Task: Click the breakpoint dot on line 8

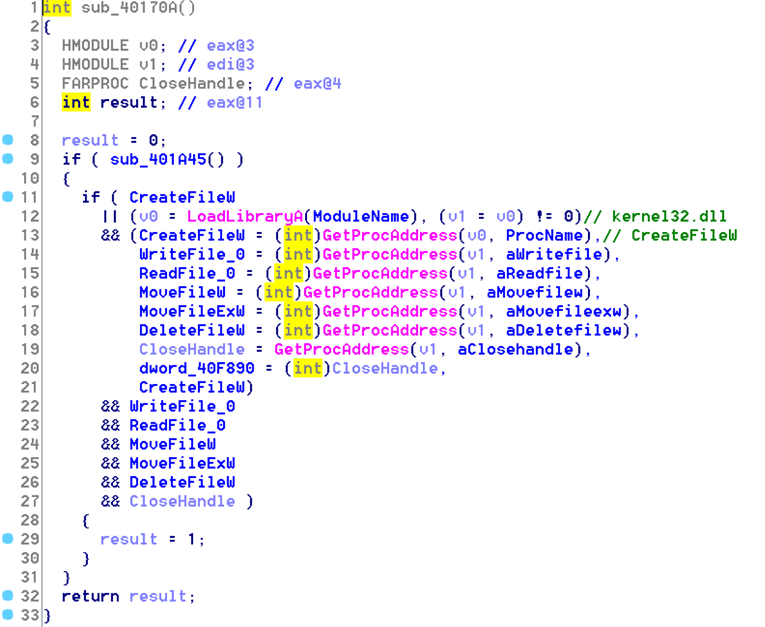Action: coord(8,140)
